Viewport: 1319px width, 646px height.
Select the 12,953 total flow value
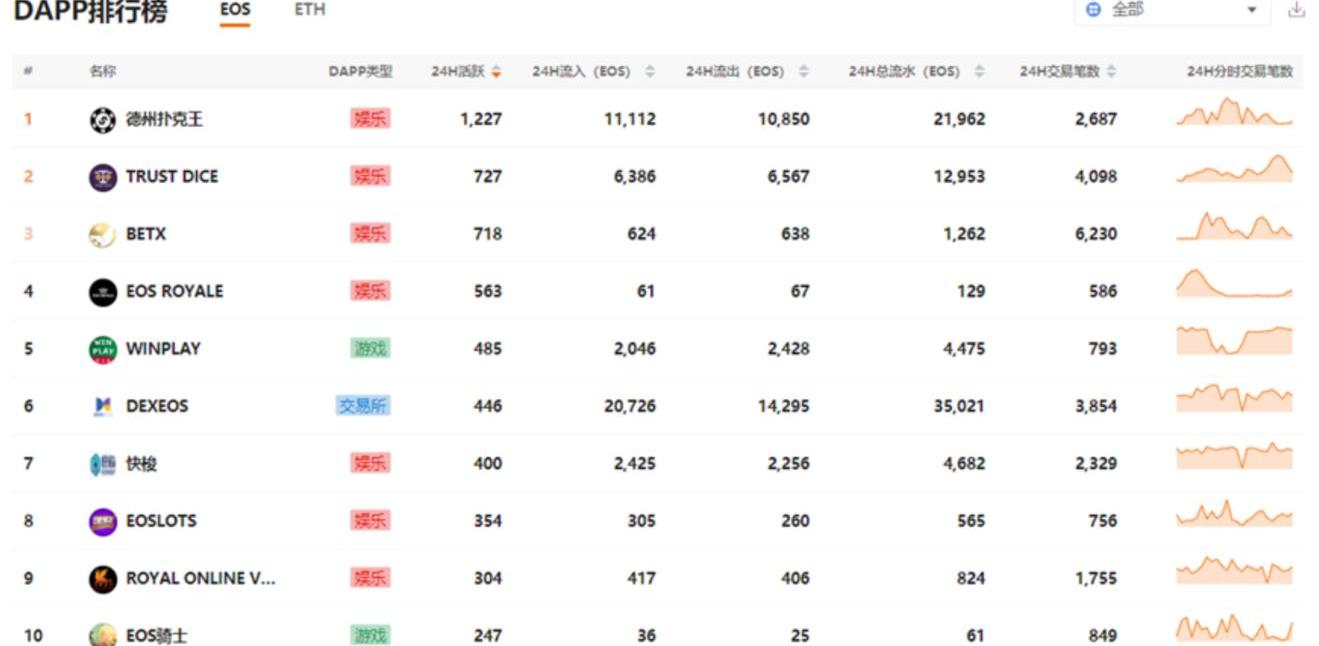click(959, 177)
